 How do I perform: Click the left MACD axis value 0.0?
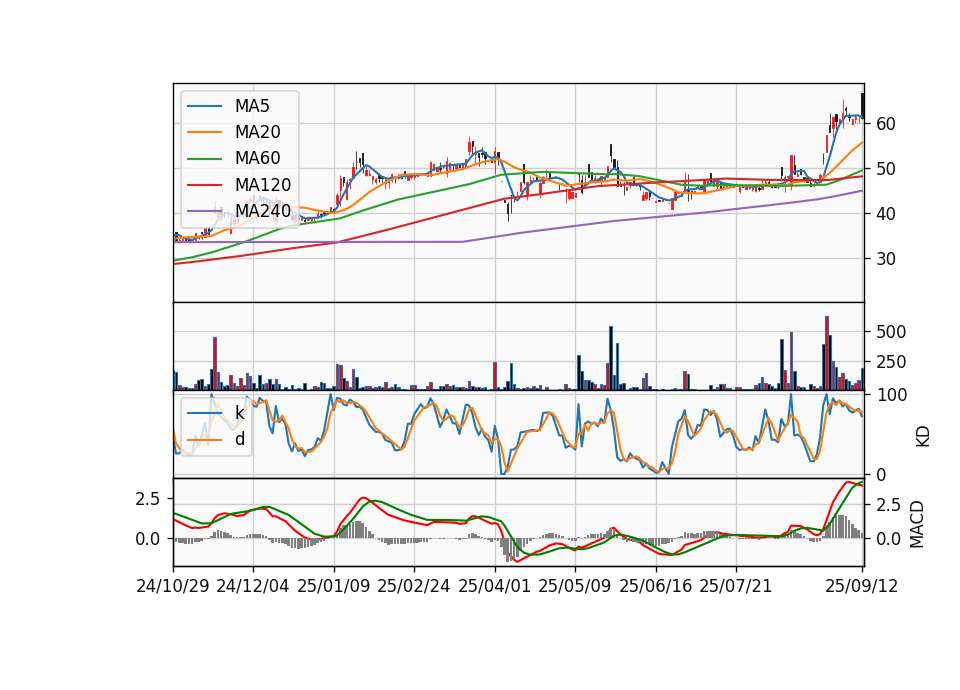click(x=148, y=539)
